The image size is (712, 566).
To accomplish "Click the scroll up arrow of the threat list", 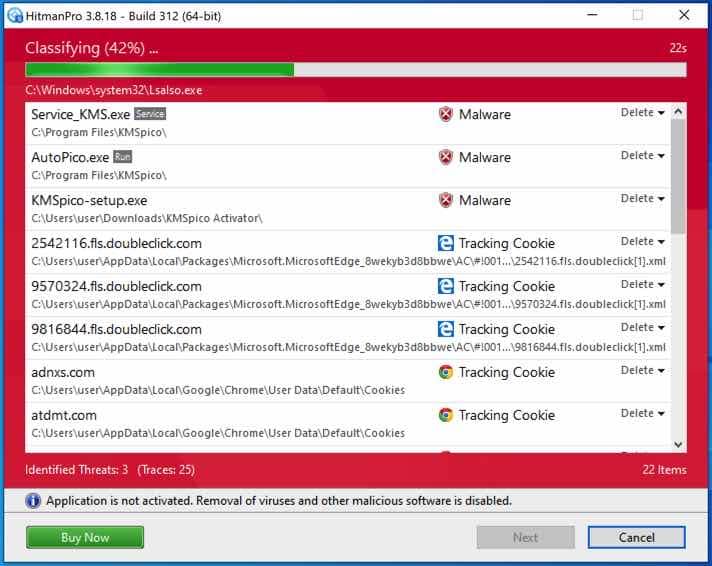I will click(x=678, y=111).
